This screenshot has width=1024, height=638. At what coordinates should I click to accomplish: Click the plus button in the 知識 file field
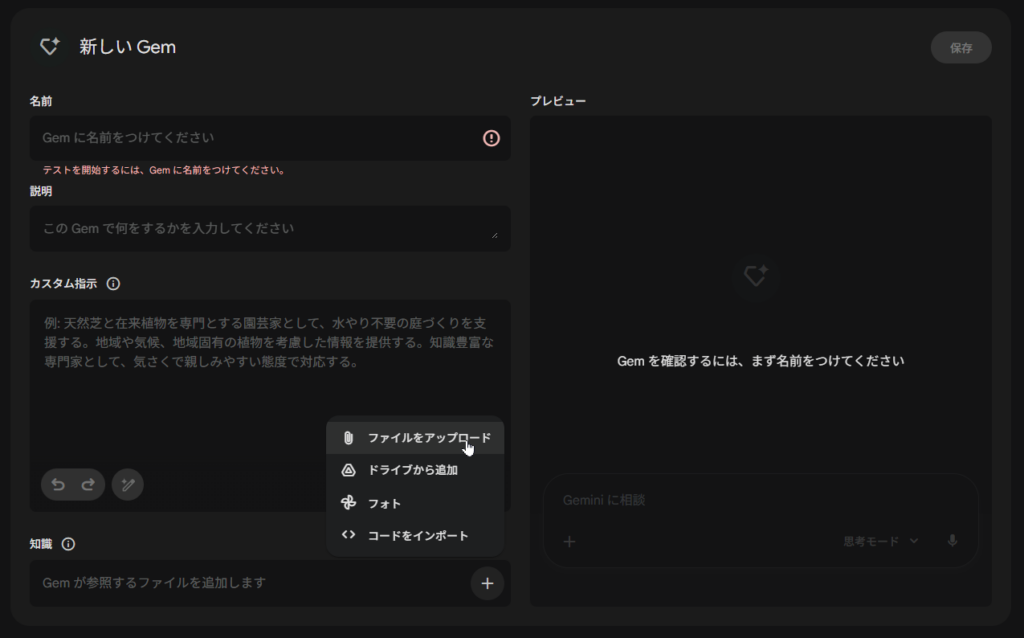pos(487,583)
